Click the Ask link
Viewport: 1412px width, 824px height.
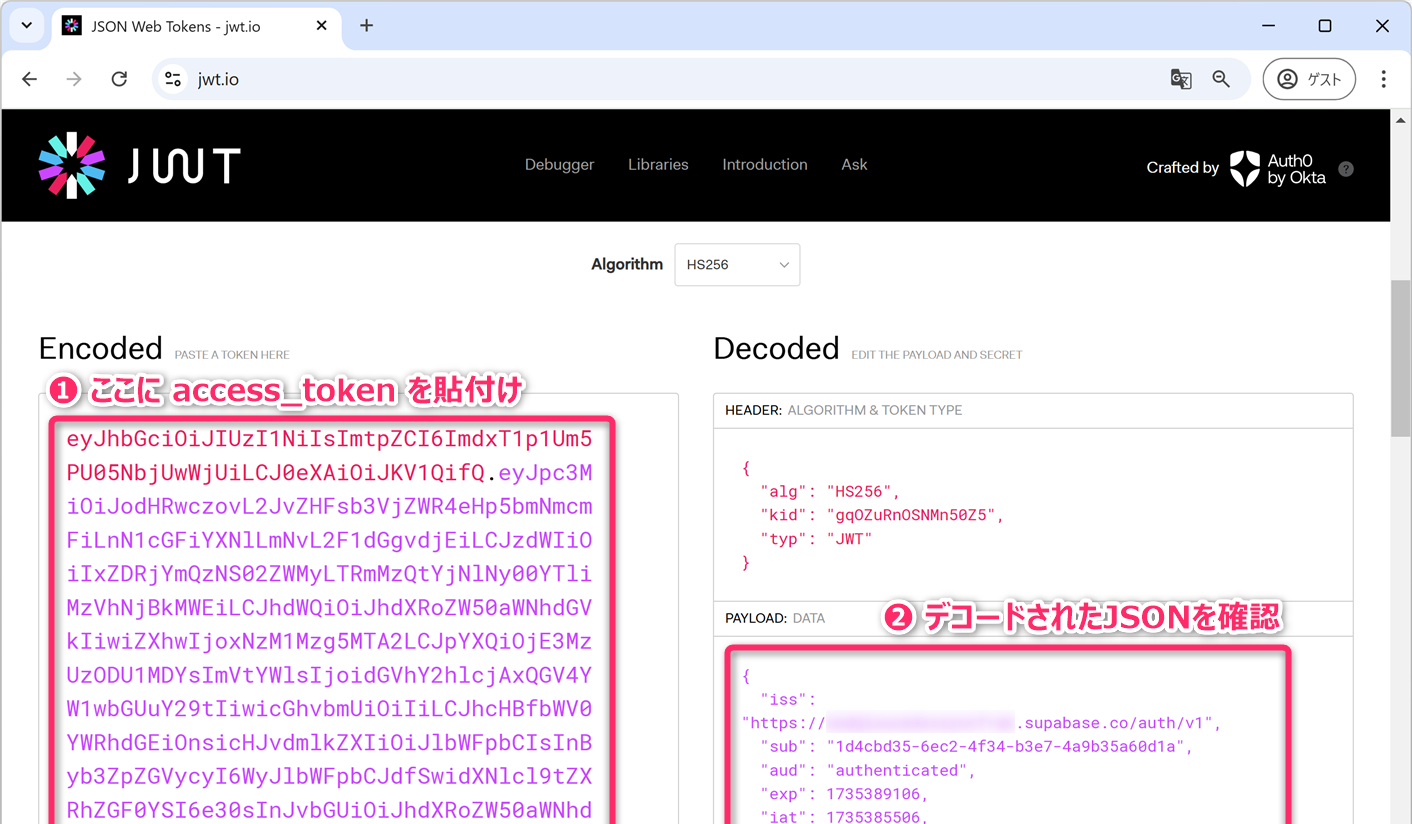coord(854,165)
